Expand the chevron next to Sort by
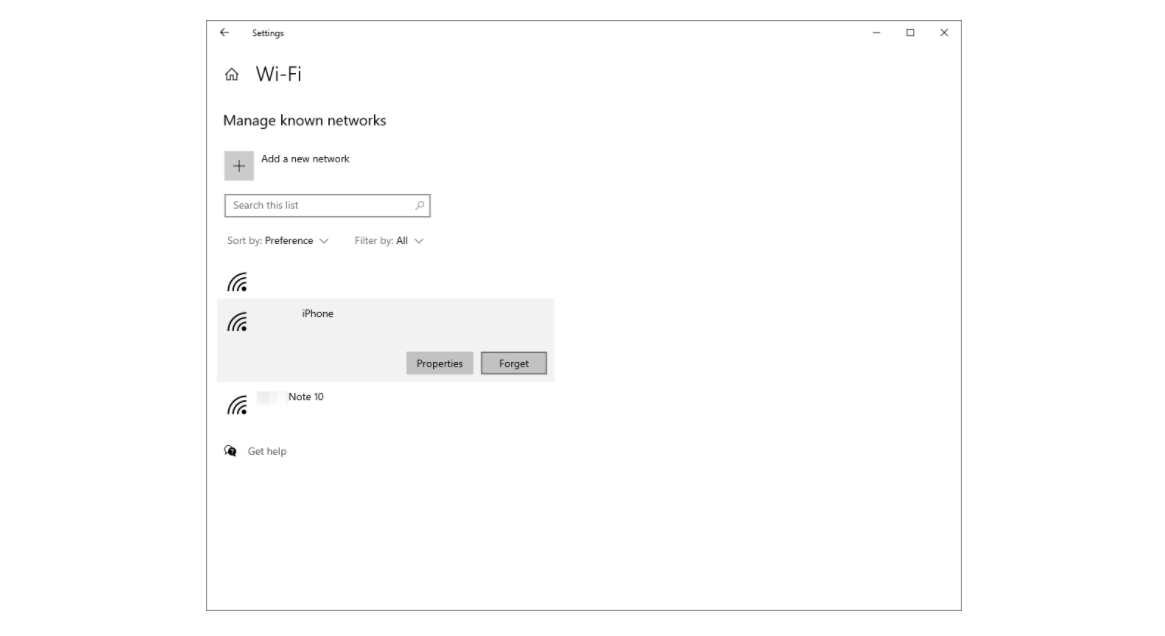Image resolution: width=1165 pixels, height=636 pixels. click(x=322, y=240)
